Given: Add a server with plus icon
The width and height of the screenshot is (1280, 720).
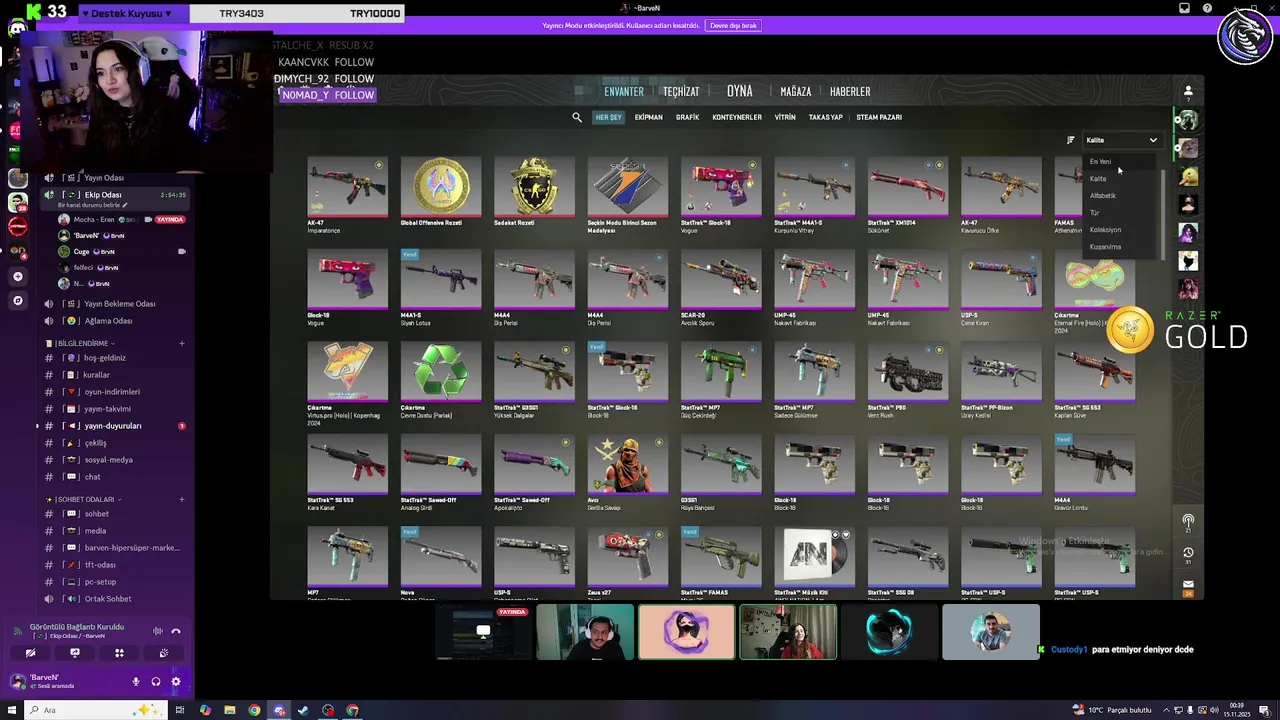Looking at the screenshot, I should point(17,276).
